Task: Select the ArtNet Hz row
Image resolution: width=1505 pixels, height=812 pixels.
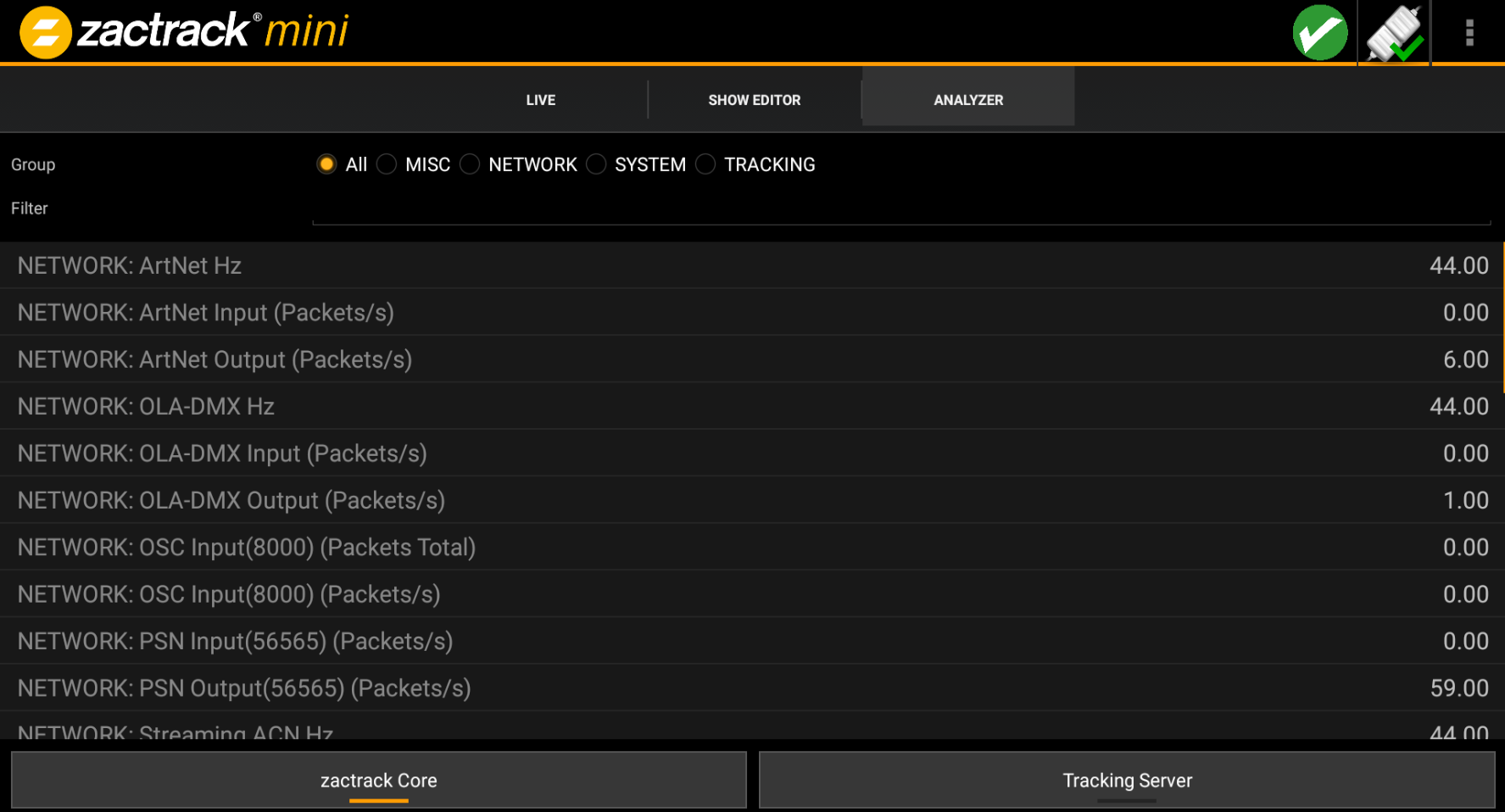Action: point(752,265)
